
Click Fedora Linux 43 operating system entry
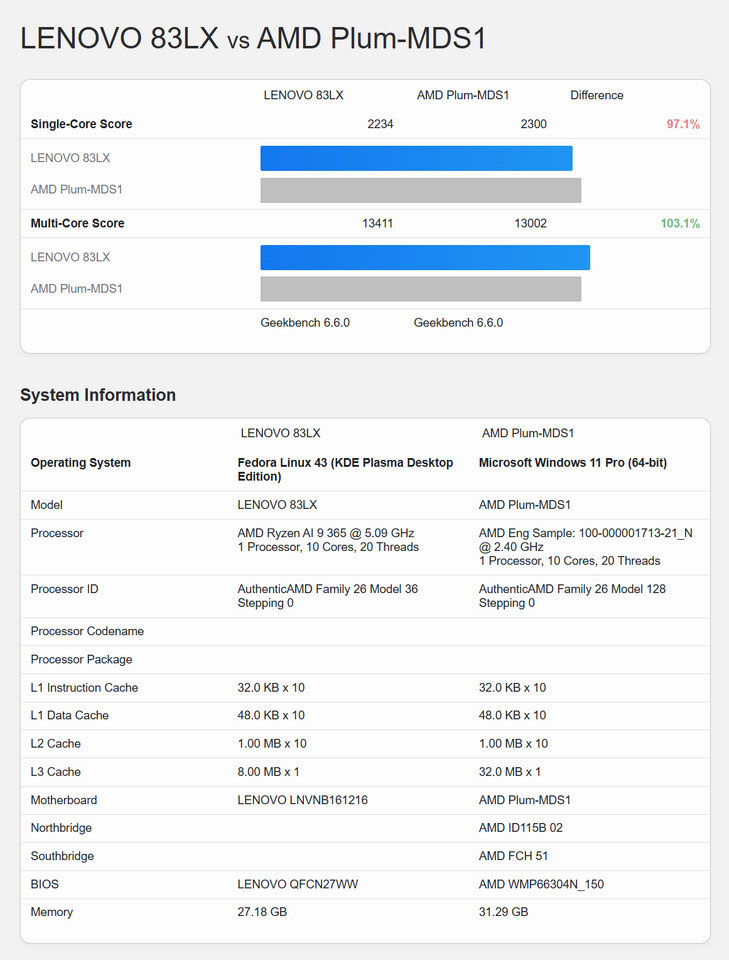coord(345,470)
